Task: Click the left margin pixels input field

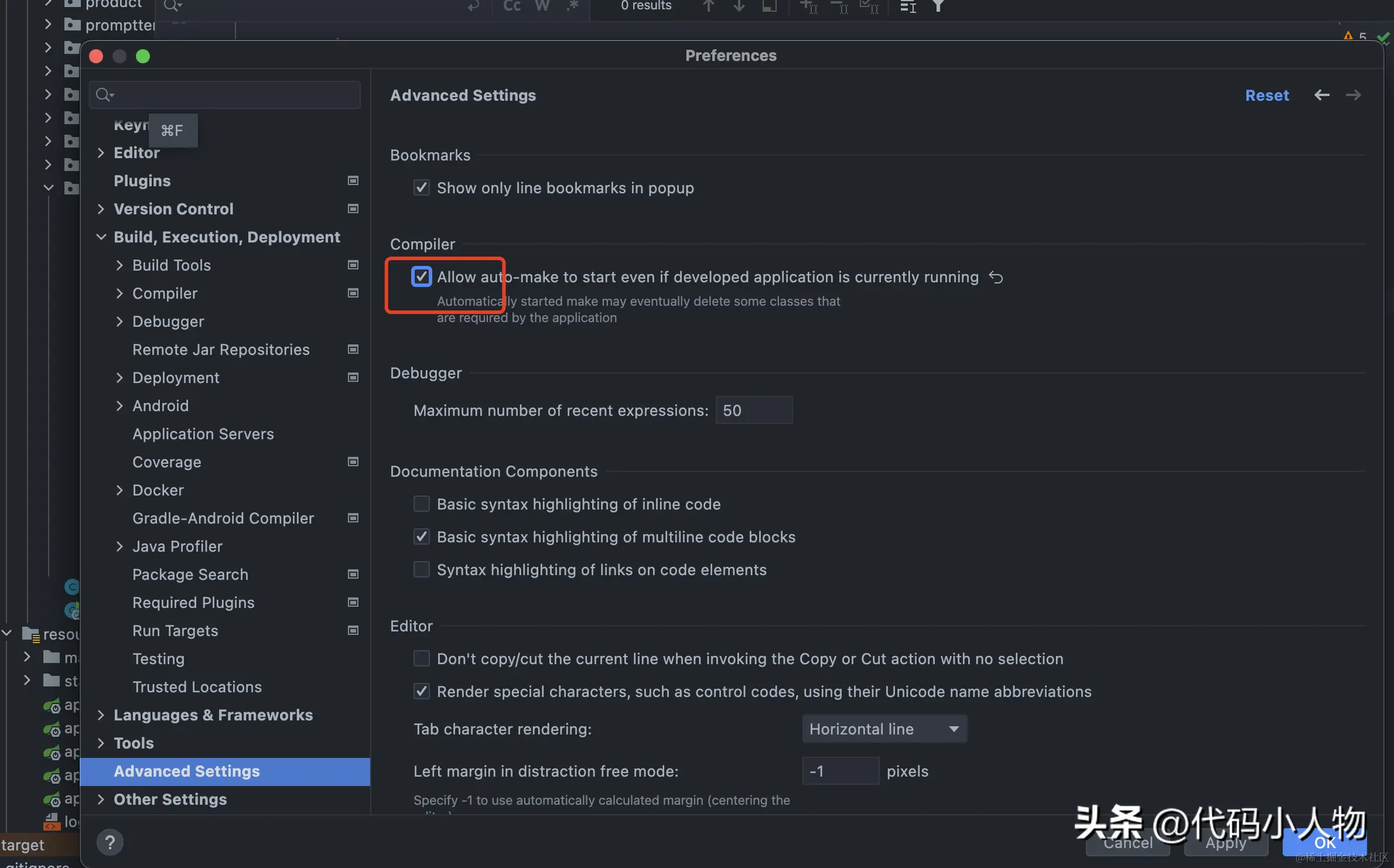Action: point(840,771)
